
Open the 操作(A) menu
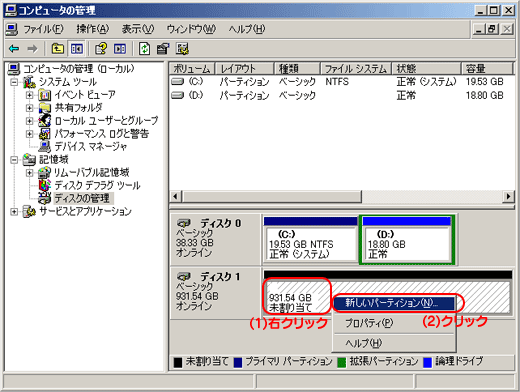pos(92,29)
